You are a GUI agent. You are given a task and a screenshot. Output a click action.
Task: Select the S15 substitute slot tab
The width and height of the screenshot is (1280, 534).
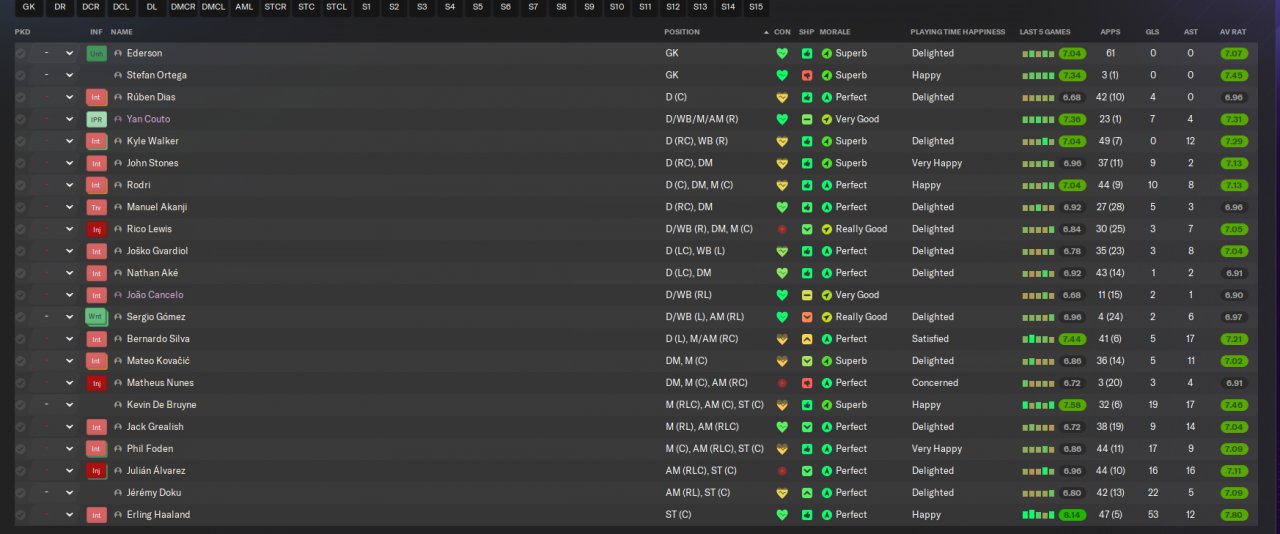coord(755,7)
